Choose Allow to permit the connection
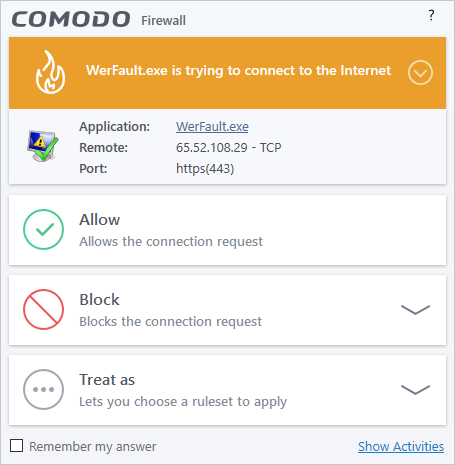The image size is (455, 465). [227, 230]
